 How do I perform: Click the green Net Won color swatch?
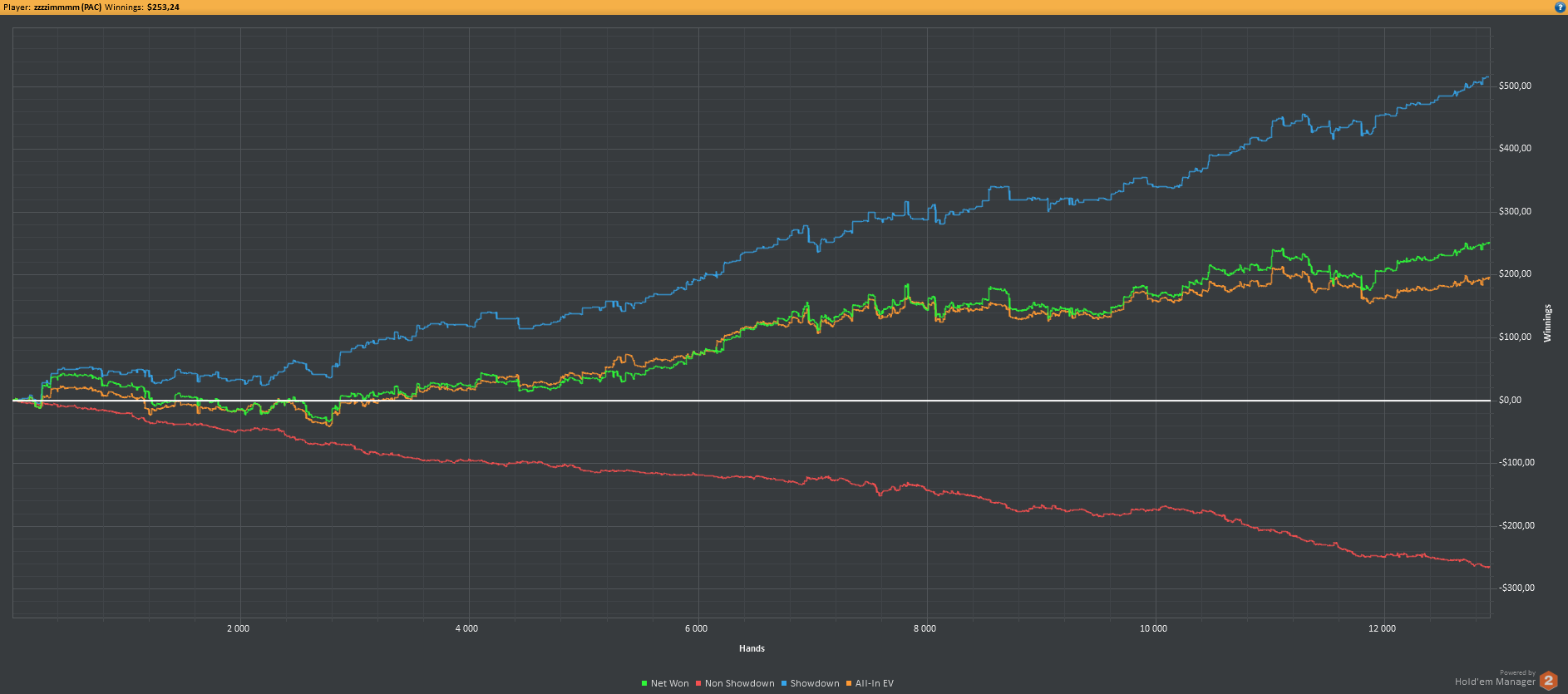[644, 683]
